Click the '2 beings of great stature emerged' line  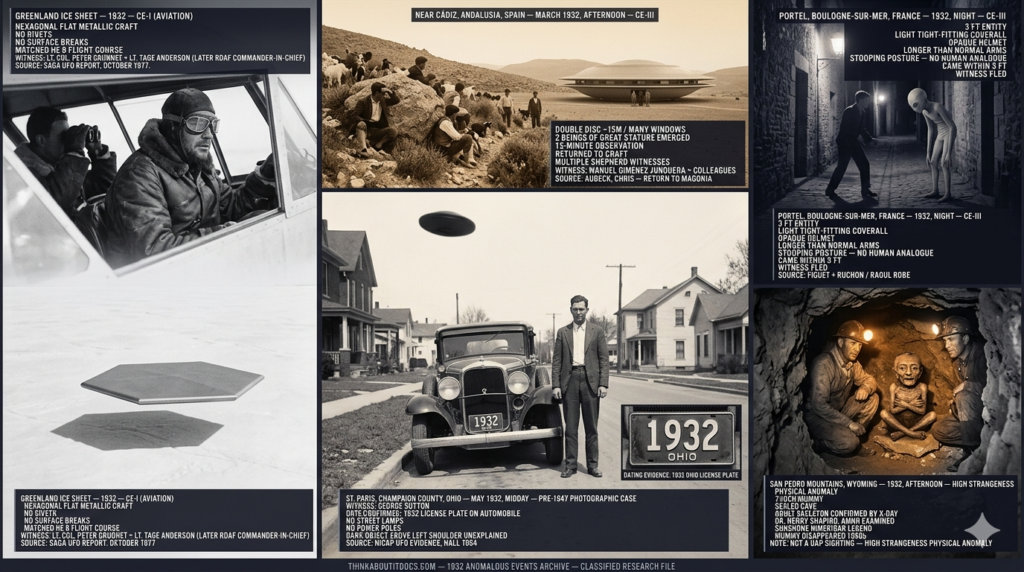pyautogui.click(x=622, y=138)
